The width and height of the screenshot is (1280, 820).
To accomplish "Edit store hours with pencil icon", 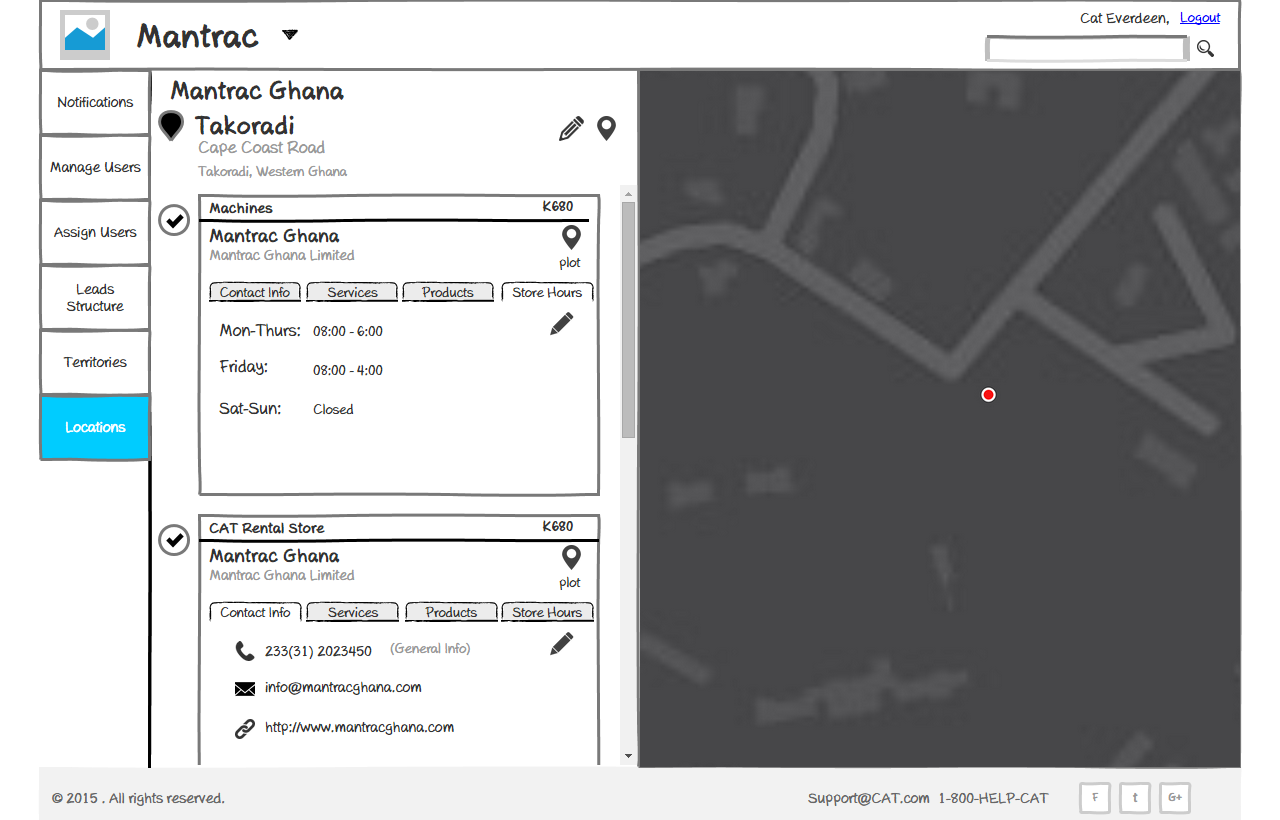I will pyautogui.click(x=562, y=324).
